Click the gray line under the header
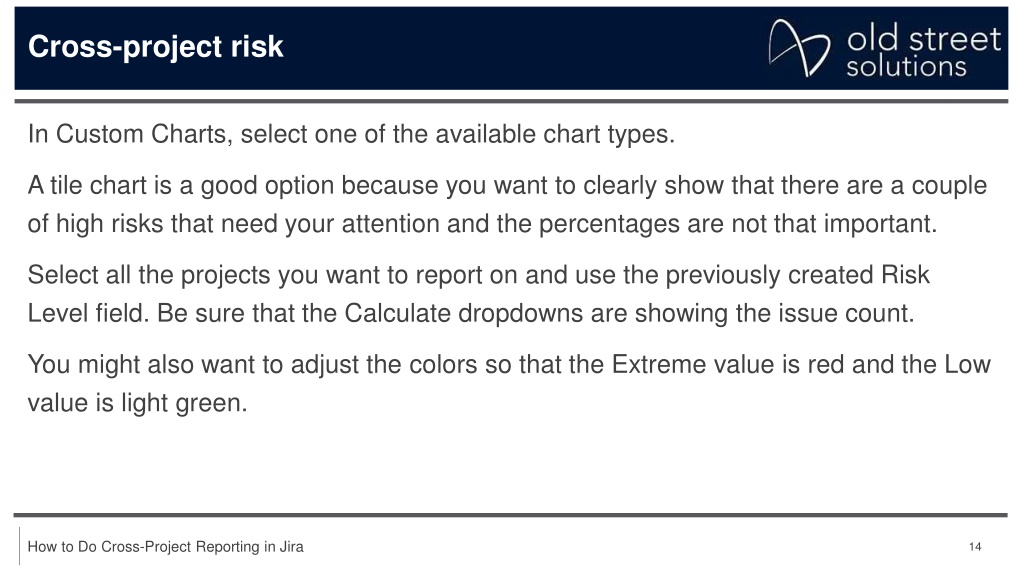 point(511,101)
